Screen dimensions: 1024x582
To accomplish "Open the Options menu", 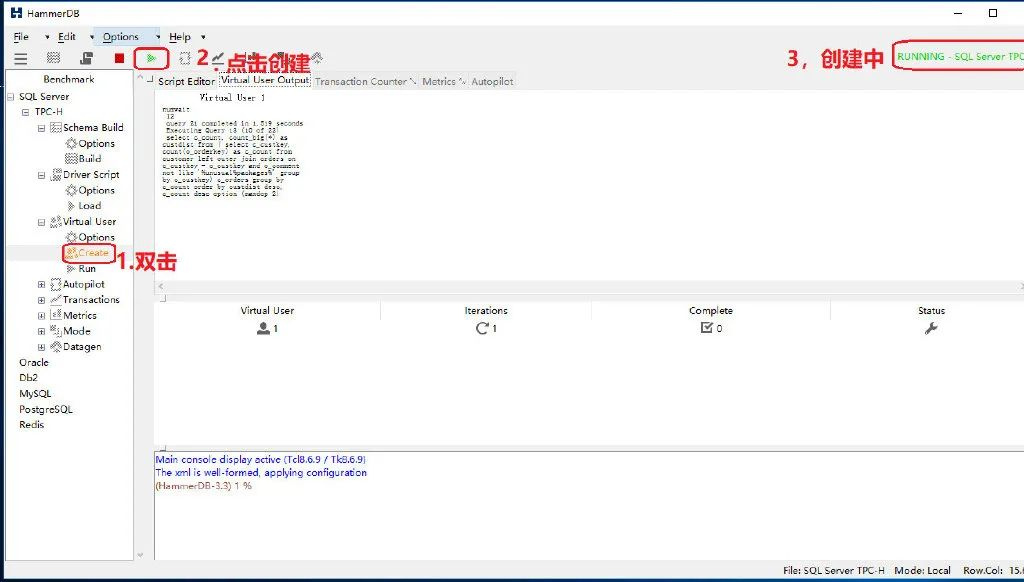I will point(121,37).
